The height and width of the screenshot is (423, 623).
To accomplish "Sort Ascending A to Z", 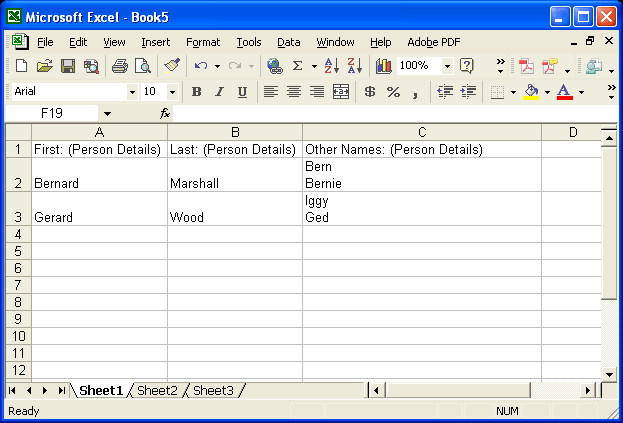I will tap(331, 66).
